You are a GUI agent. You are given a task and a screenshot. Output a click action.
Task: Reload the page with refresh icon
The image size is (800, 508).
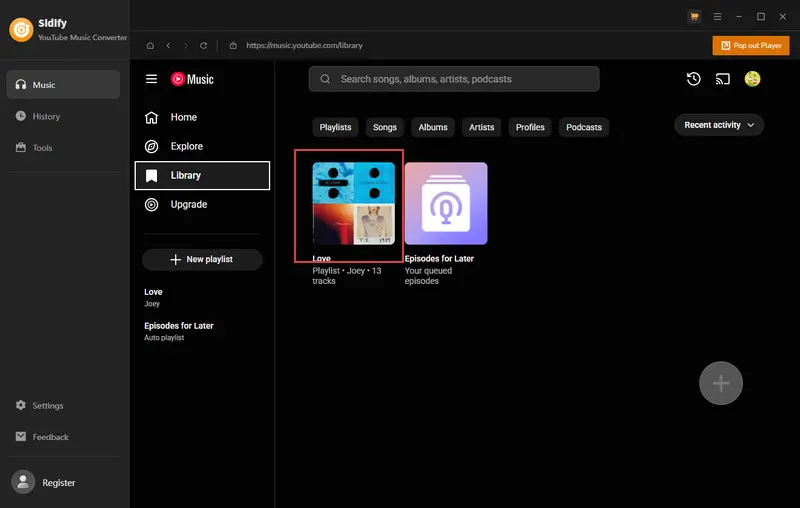(204, 45)
